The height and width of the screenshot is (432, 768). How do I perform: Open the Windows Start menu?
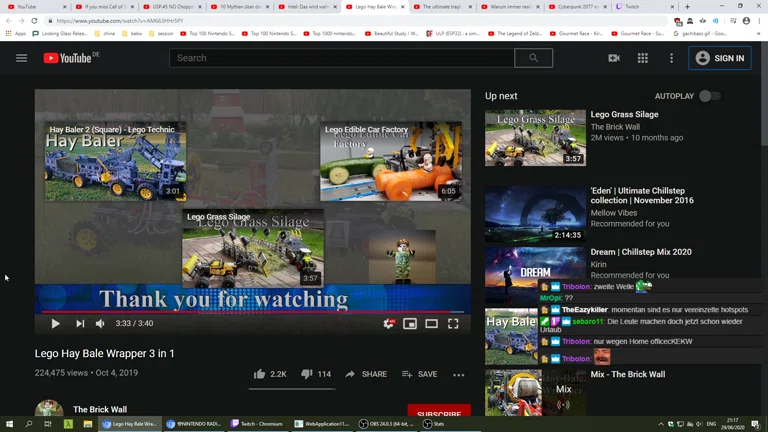(9, 424)
